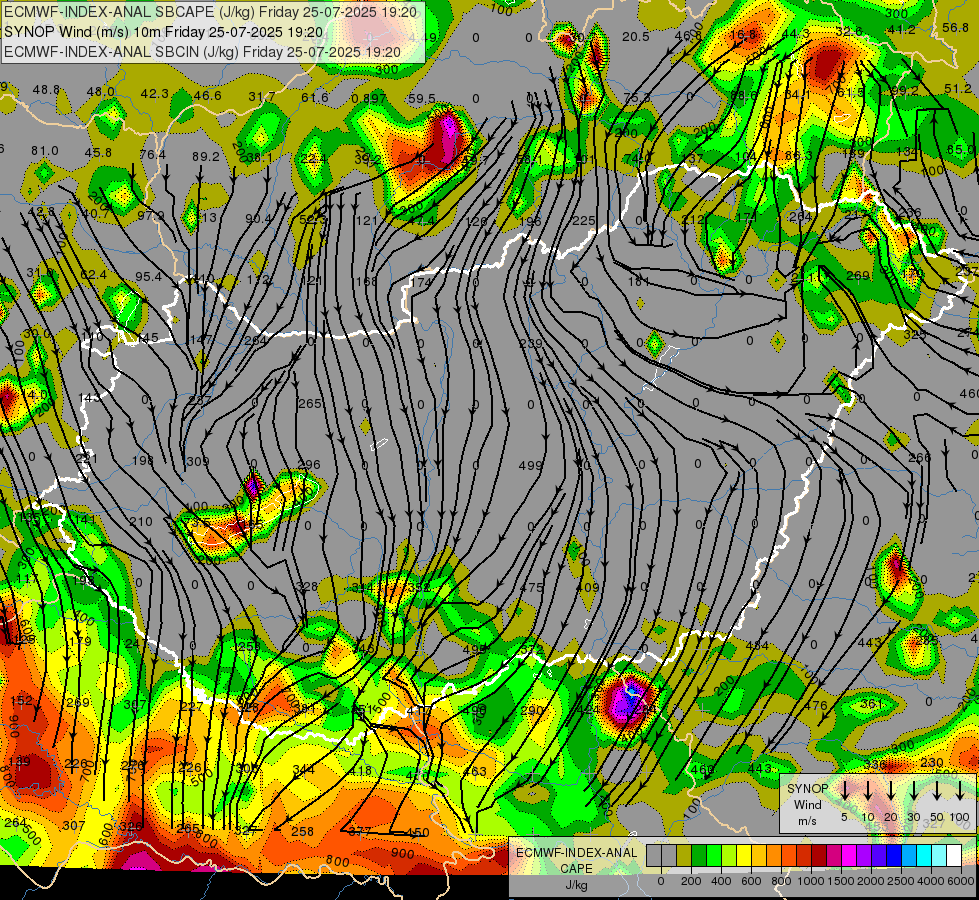Pick the cyan swatch above 4000 tick

pyautogui.click(x=924, y=855)
